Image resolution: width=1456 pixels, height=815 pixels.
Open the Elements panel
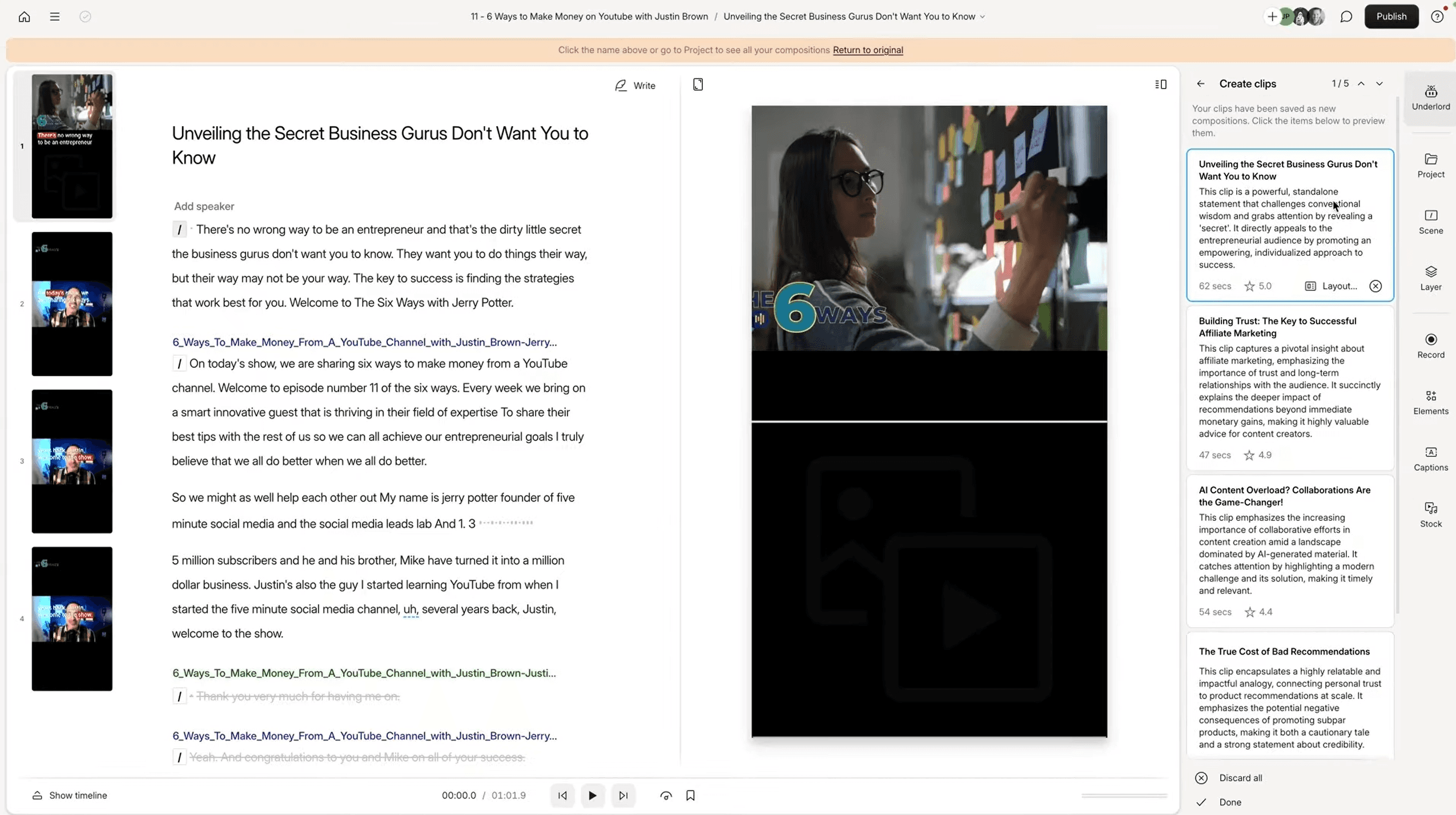tap(1430, 400)
